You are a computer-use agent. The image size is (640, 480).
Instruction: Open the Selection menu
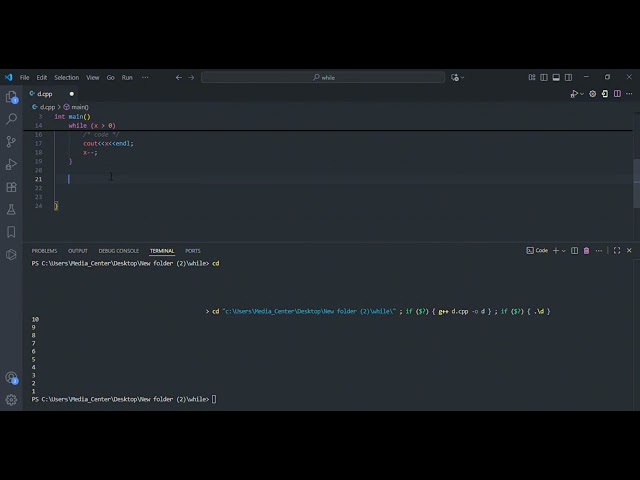[x=67, y=77]
